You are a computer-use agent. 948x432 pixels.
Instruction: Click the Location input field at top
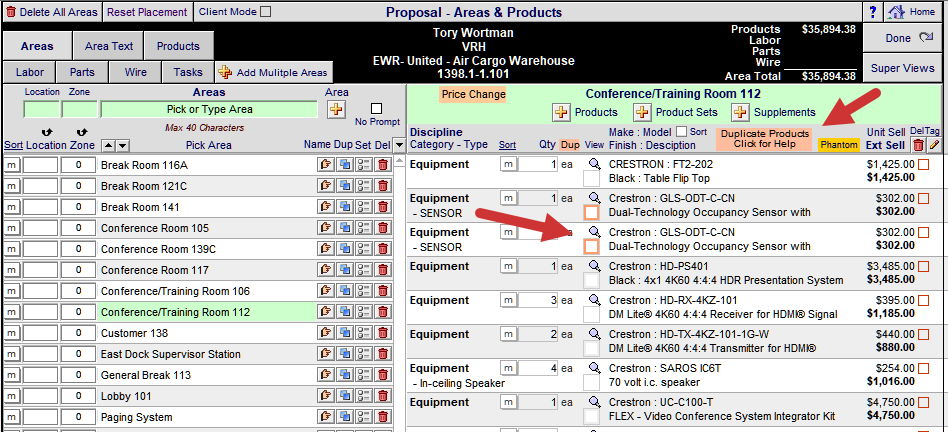click(x=42, y=109)
